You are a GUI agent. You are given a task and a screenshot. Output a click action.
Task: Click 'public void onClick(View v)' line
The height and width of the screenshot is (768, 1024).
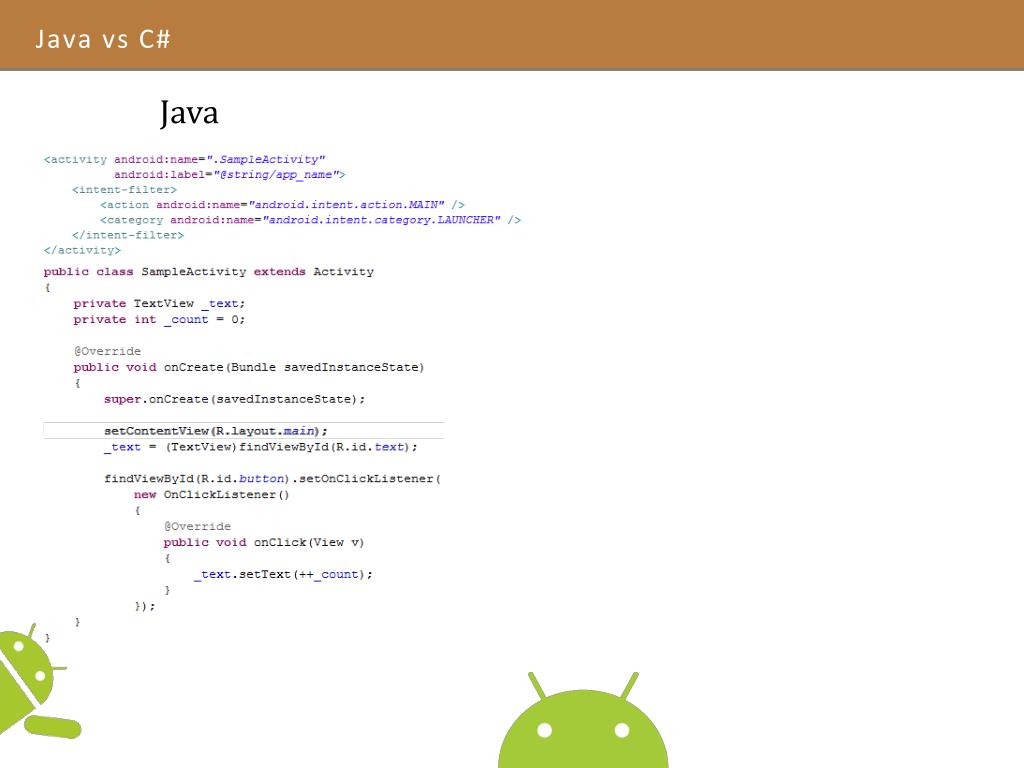click(x=264, y=543)
